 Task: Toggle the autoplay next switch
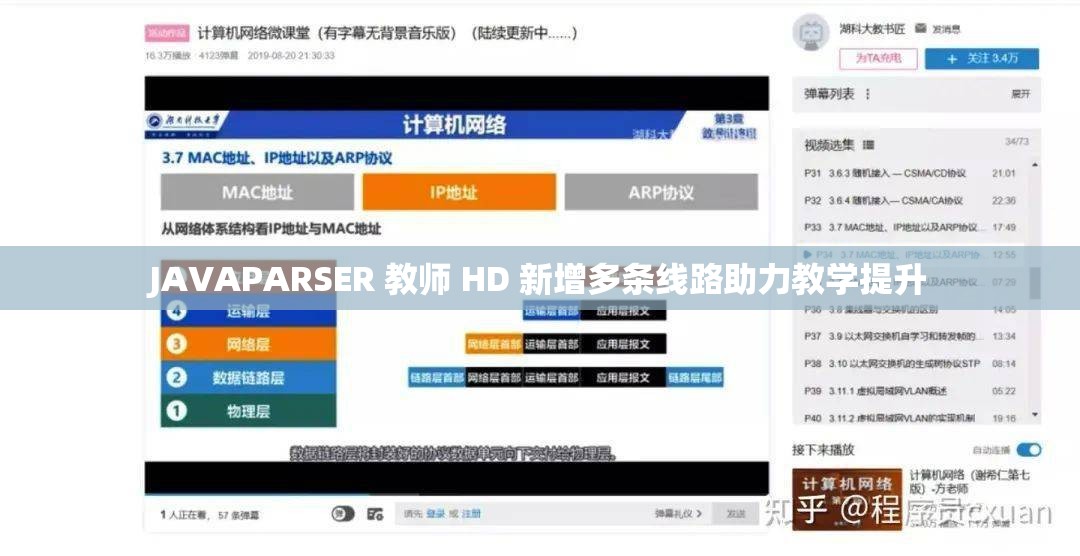coord(1029,450)
